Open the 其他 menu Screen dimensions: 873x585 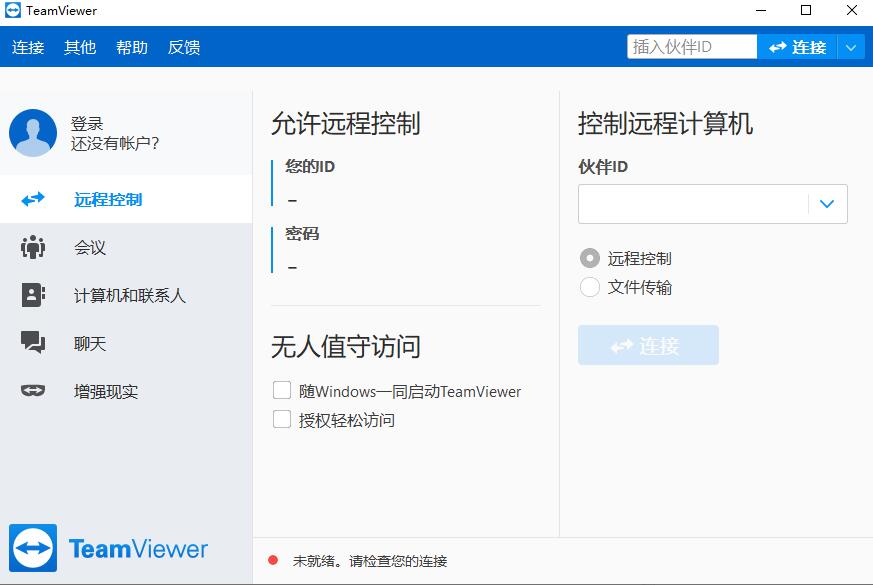click(80, 47)
